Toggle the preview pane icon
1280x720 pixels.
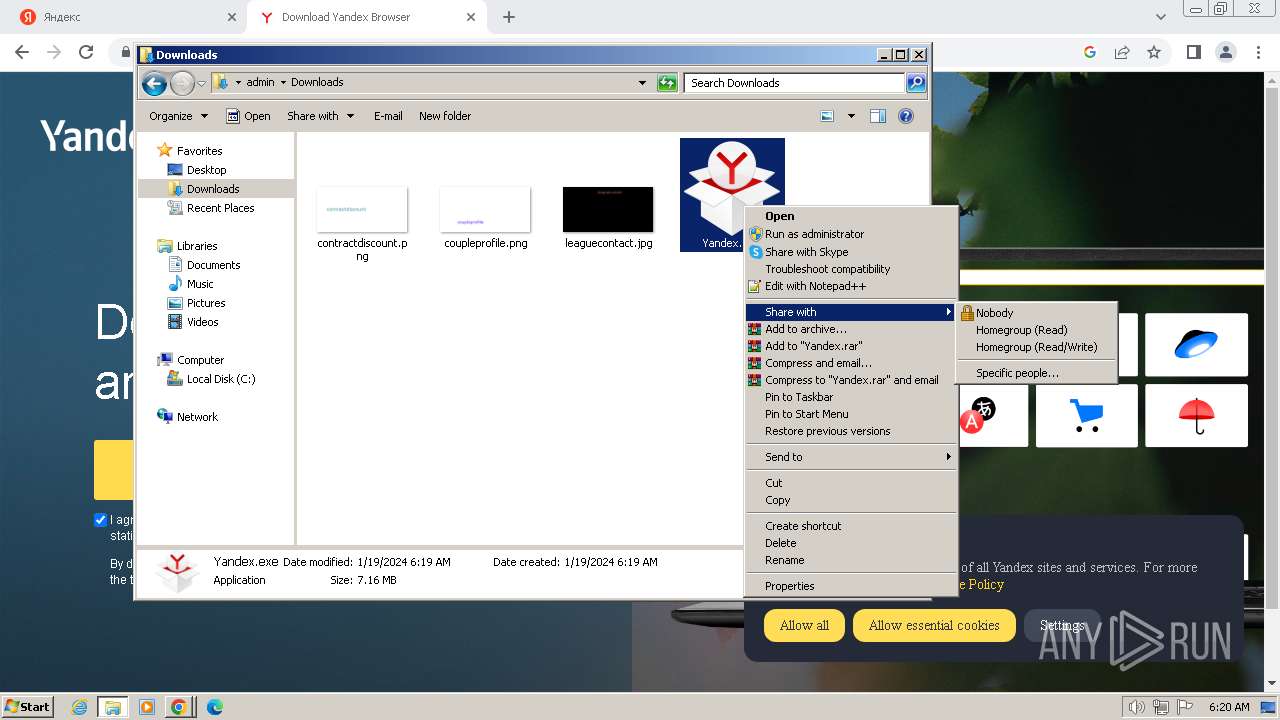(x=878, y=116)
